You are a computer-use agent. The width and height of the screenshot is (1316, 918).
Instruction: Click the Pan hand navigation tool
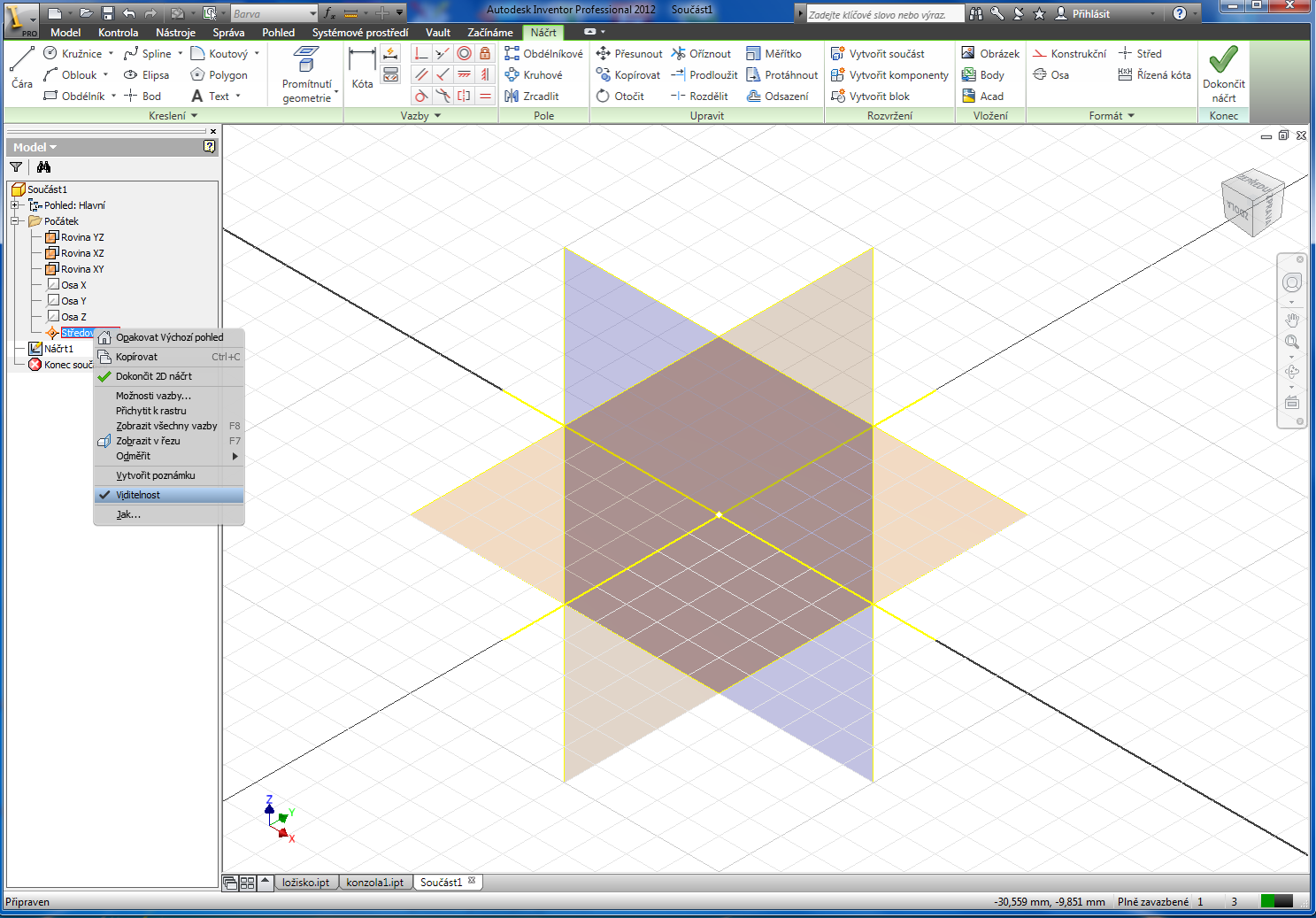(1292, 320)
